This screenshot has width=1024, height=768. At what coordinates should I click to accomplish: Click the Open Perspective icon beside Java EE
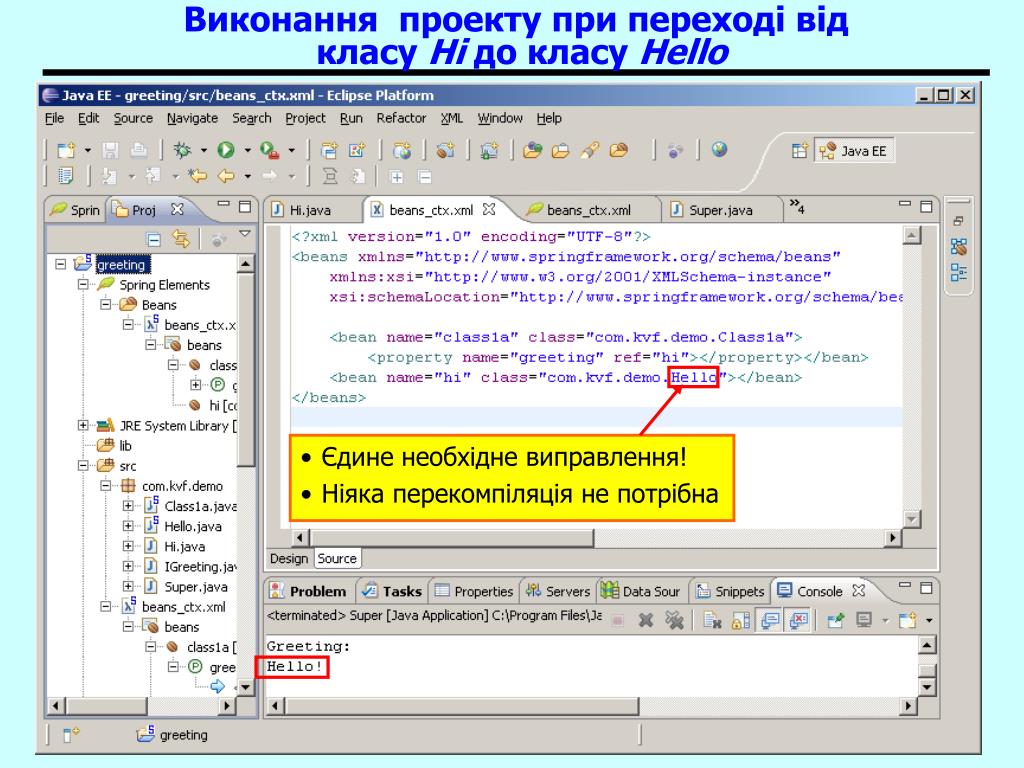pyautogui.click(x=800, y=151)
